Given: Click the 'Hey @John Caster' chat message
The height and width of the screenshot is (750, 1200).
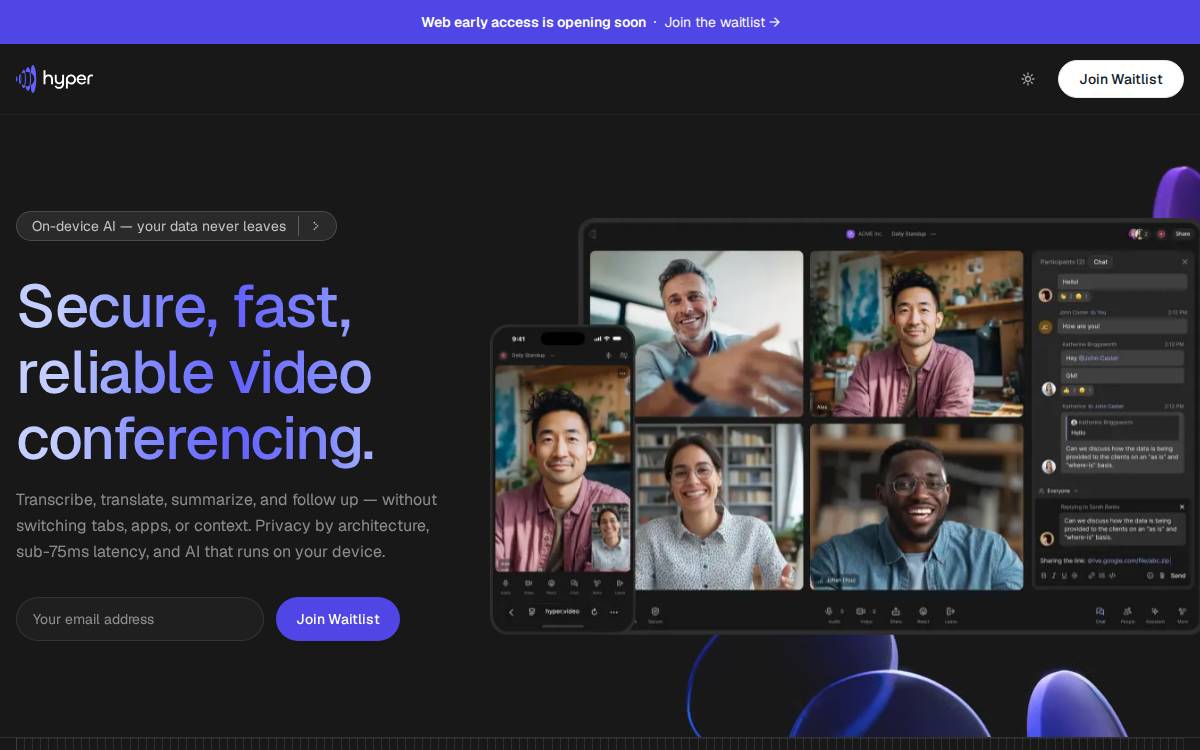Looking at the screenshot, I should coord(1123,357).
